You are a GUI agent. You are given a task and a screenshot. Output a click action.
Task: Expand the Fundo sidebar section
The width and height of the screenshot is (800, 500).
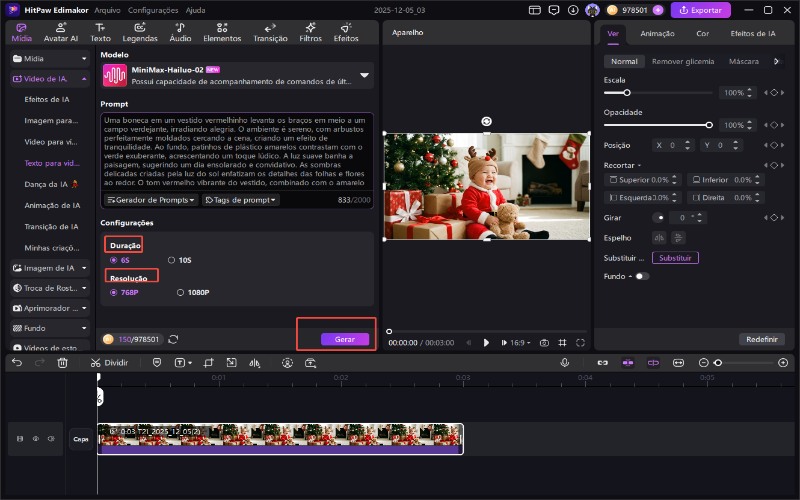point(49,328)
